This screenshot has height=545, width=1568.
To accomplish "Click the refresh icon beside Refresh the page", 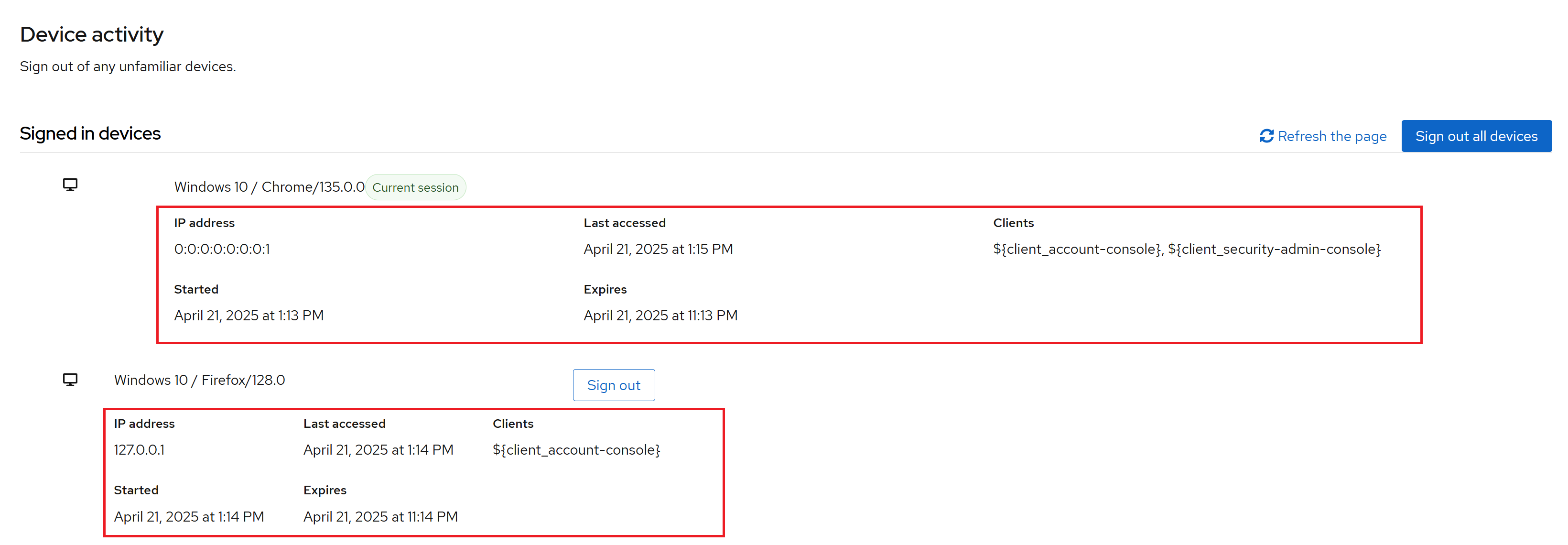I will click(x=1268, y=136).
